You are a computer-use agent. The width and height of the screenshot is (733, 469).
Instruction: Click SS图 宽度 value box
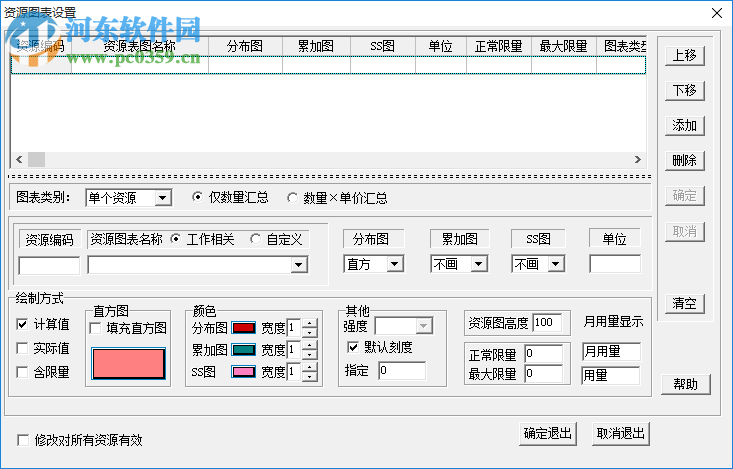[294, 372]
